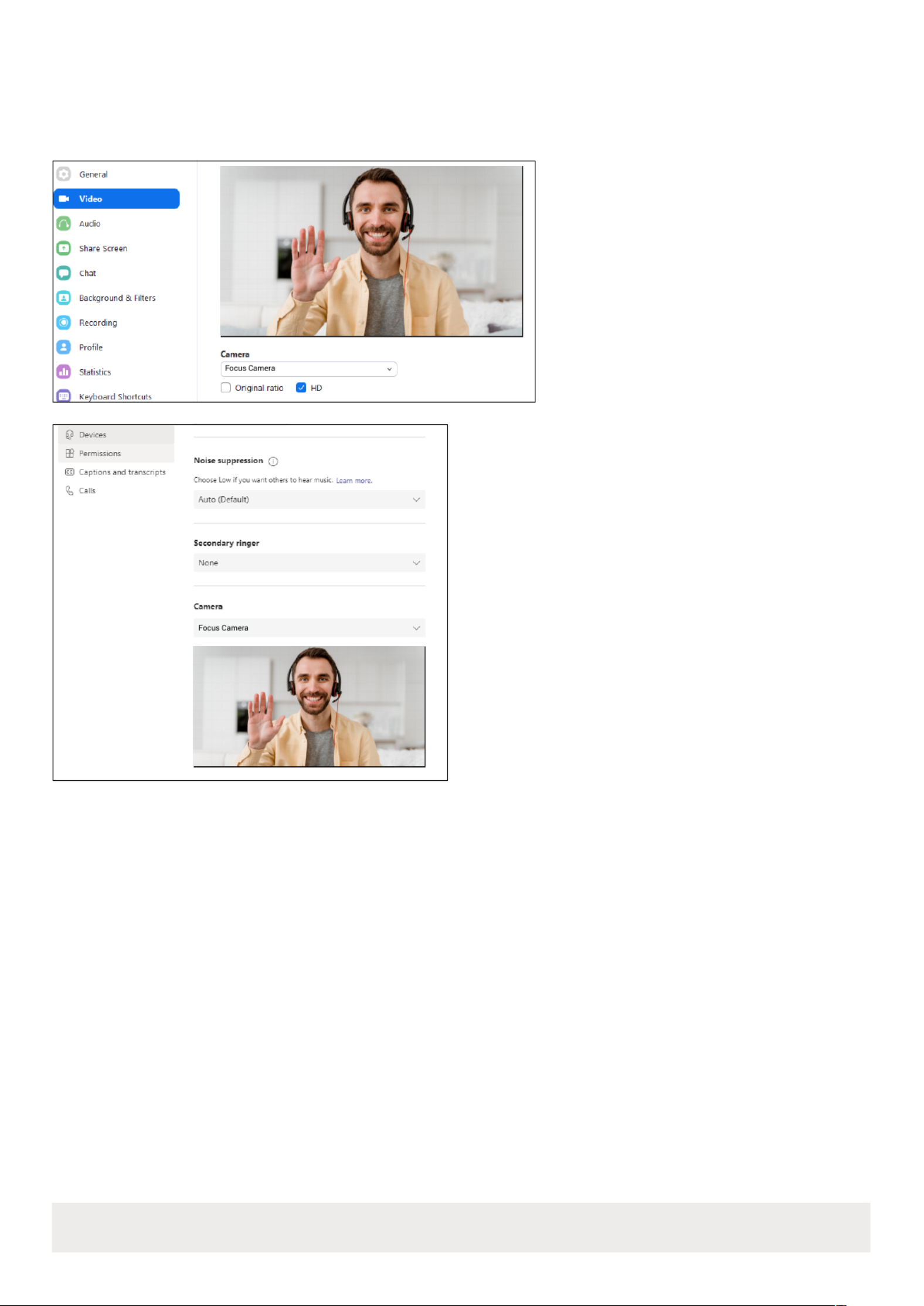Click the Video camera icon in Zoom sidebar

click(x=64, y=199)
